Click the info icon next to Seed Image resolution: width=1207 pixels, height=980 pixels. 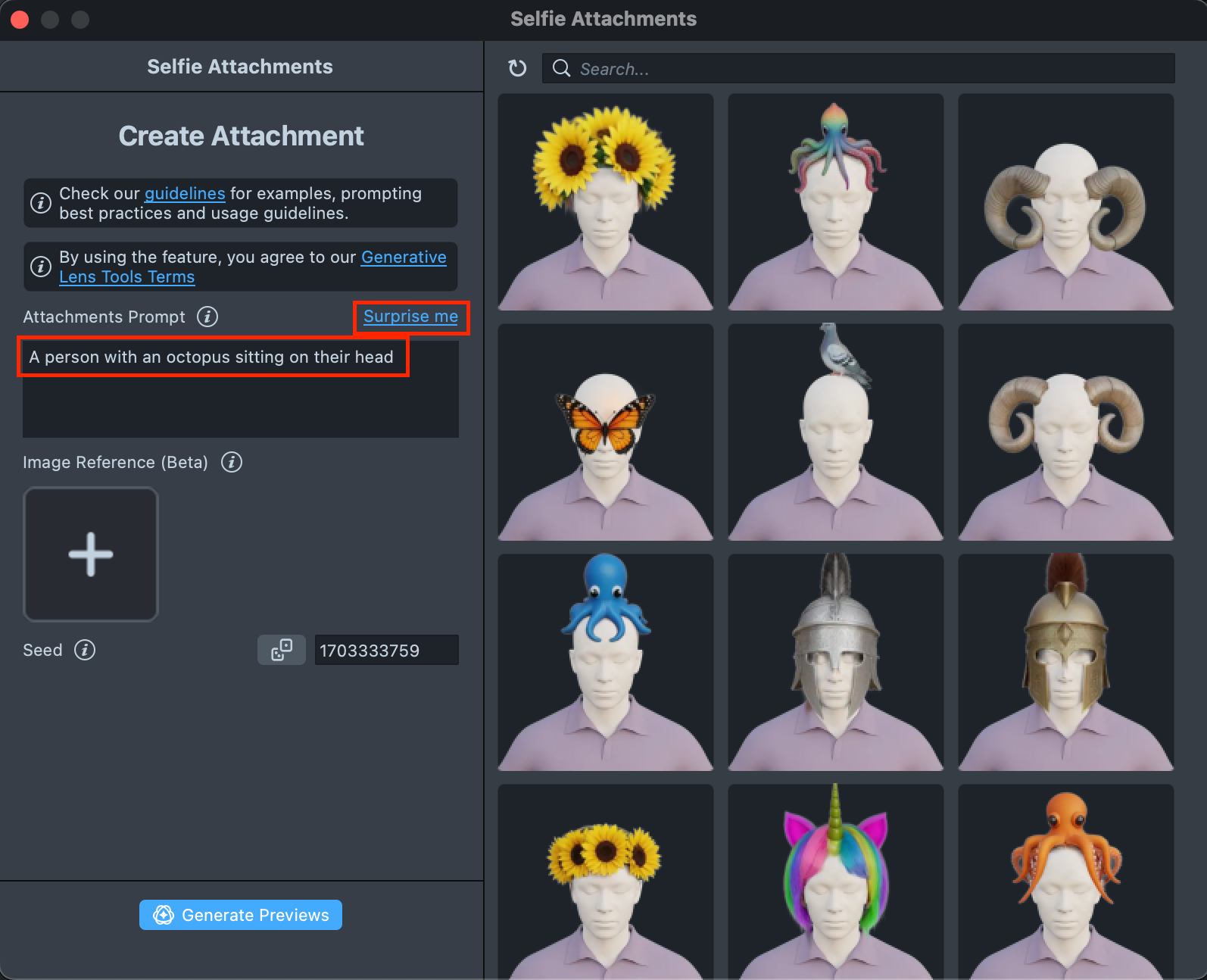point(85,650)
